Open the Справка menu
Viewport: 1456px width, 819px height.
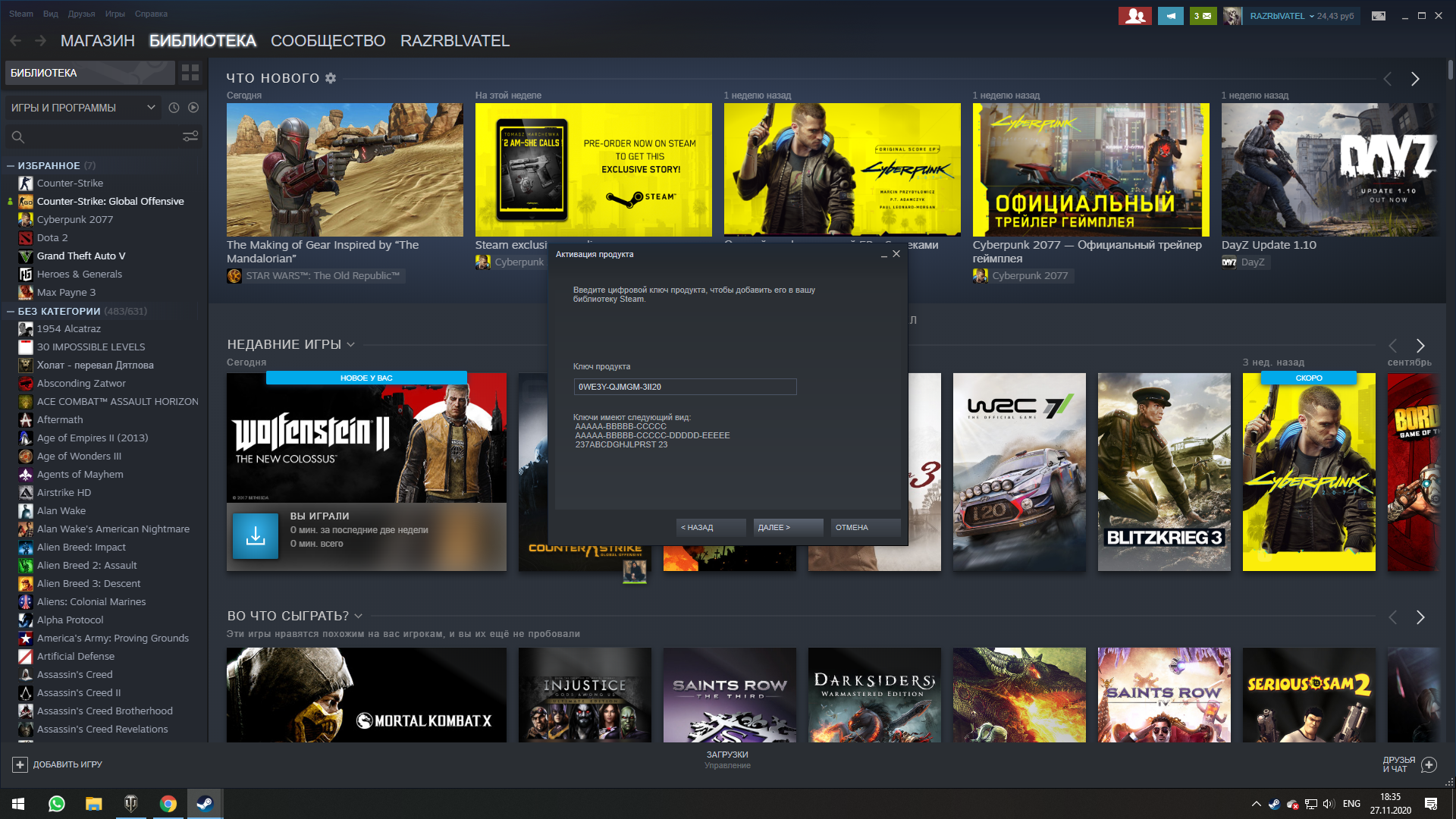click(x=151, y=14)
